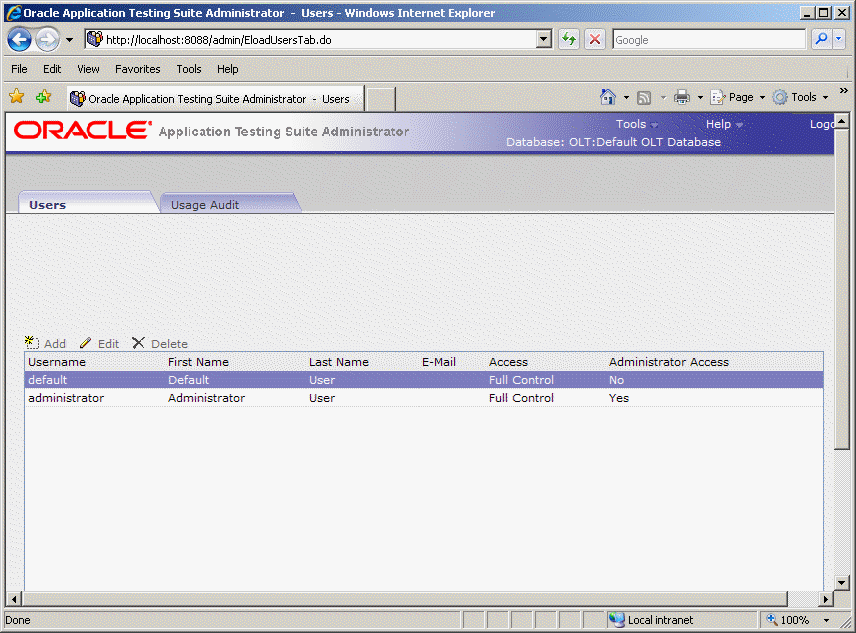Expand the address bar dropdown
Image resolution: width=856 pixels, height=633 pixels.
point(544,39)
